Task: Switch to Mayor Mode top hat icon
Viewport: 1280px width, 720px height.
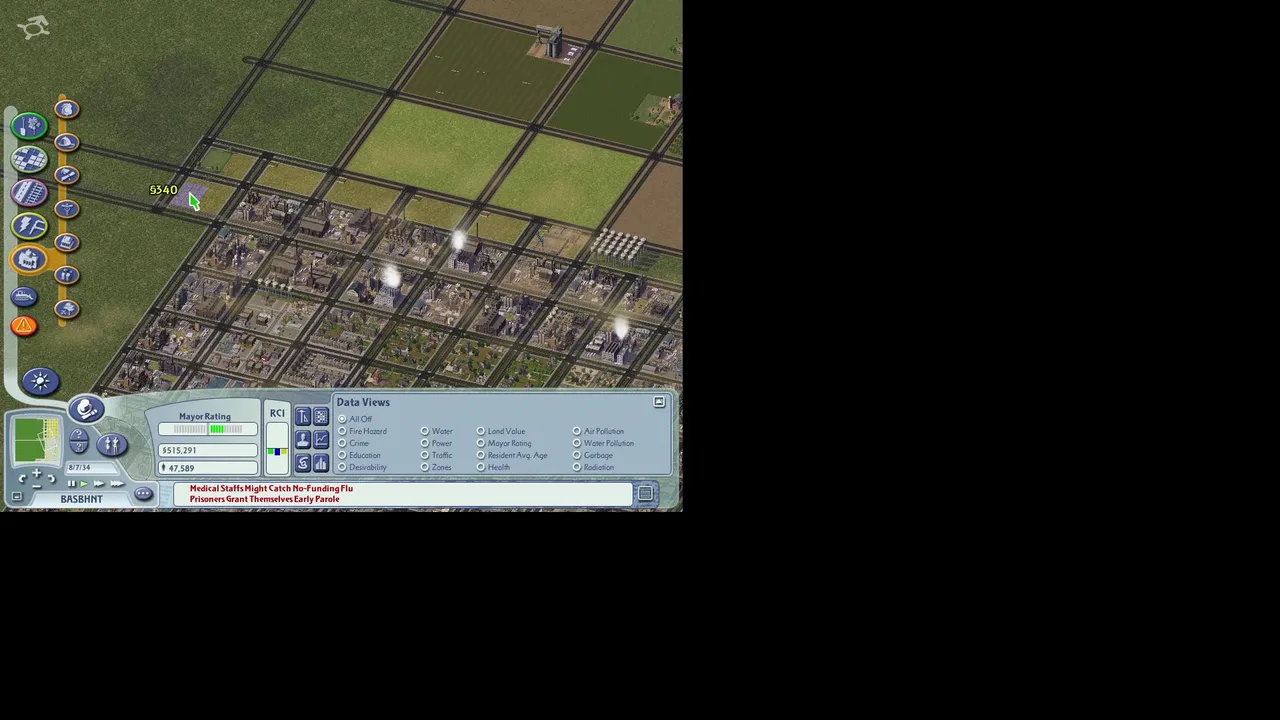Action: [86, 409]
